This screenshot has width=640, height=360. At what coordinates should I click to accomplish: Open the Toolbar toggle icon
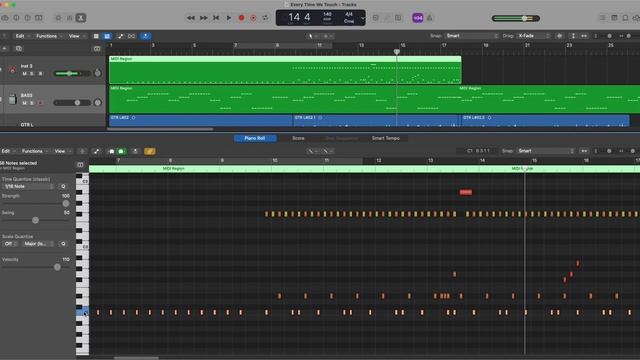click(39, 18)
